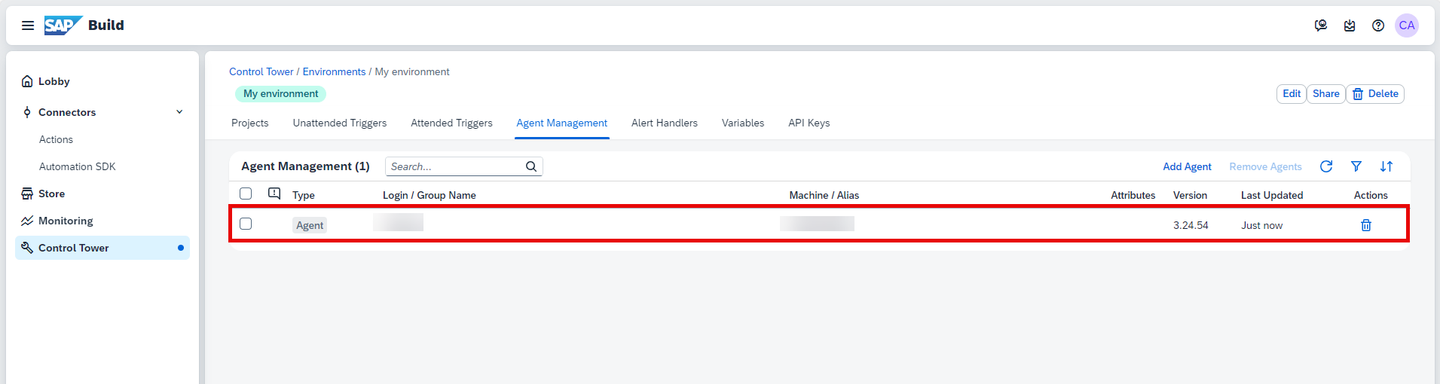Click the Edit environment button
This screenshot has height=384, width=1440.
(x=1292, y=94)
